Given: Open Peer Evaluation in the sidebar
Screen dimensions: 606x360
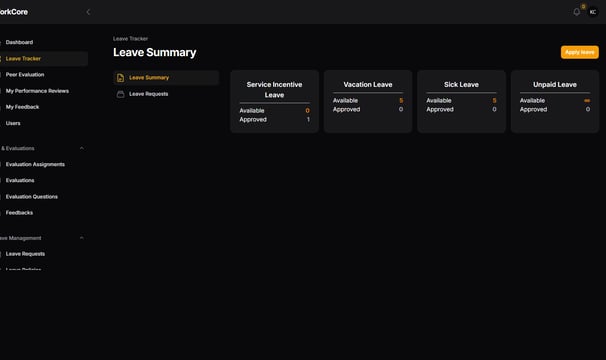Looking at the screenshot, I should (x=25, y=75).
